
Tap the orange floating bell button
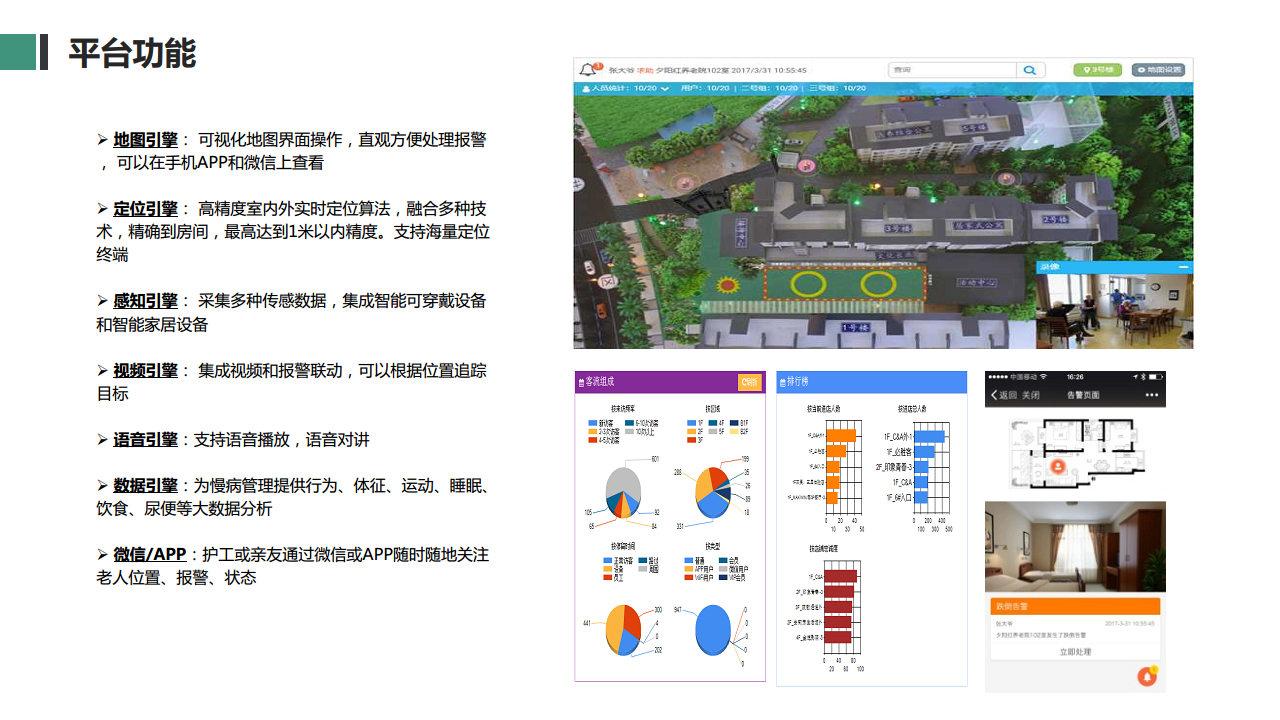point(1147,677)
